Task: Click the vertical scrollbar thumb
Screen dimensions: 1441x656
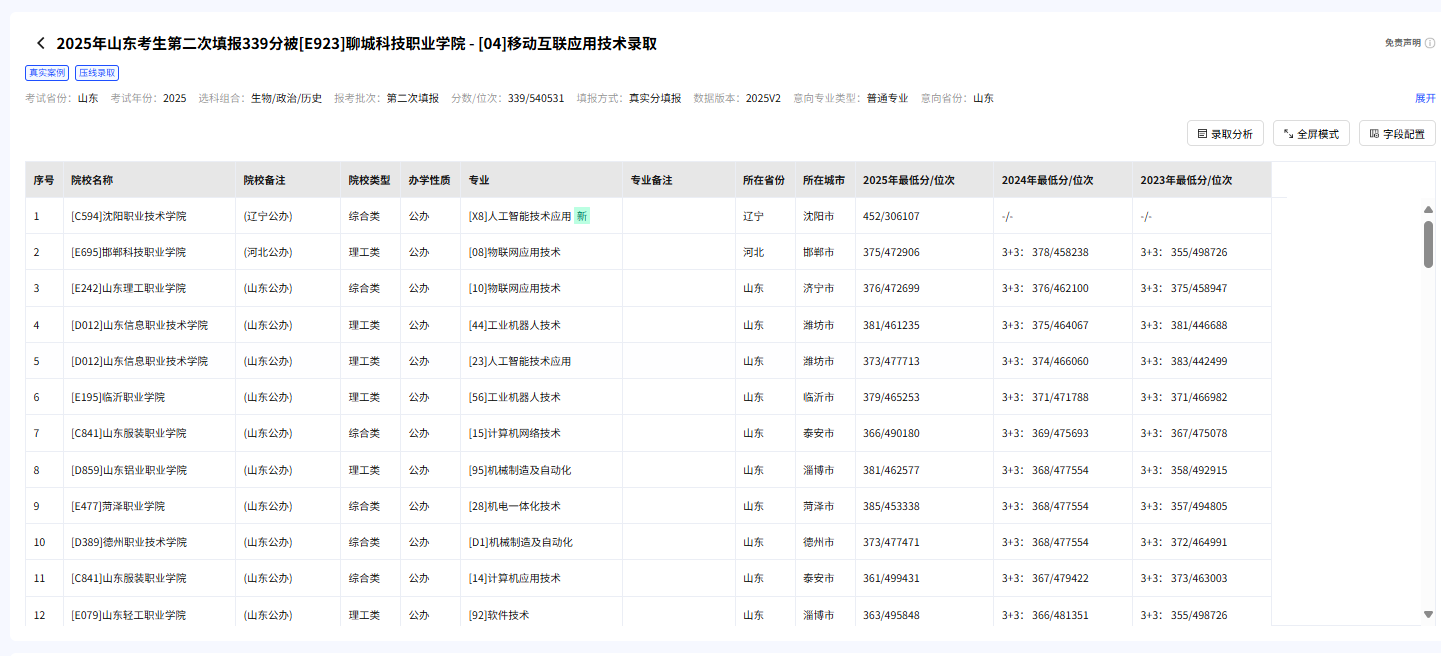Action: click(1428, 250)
